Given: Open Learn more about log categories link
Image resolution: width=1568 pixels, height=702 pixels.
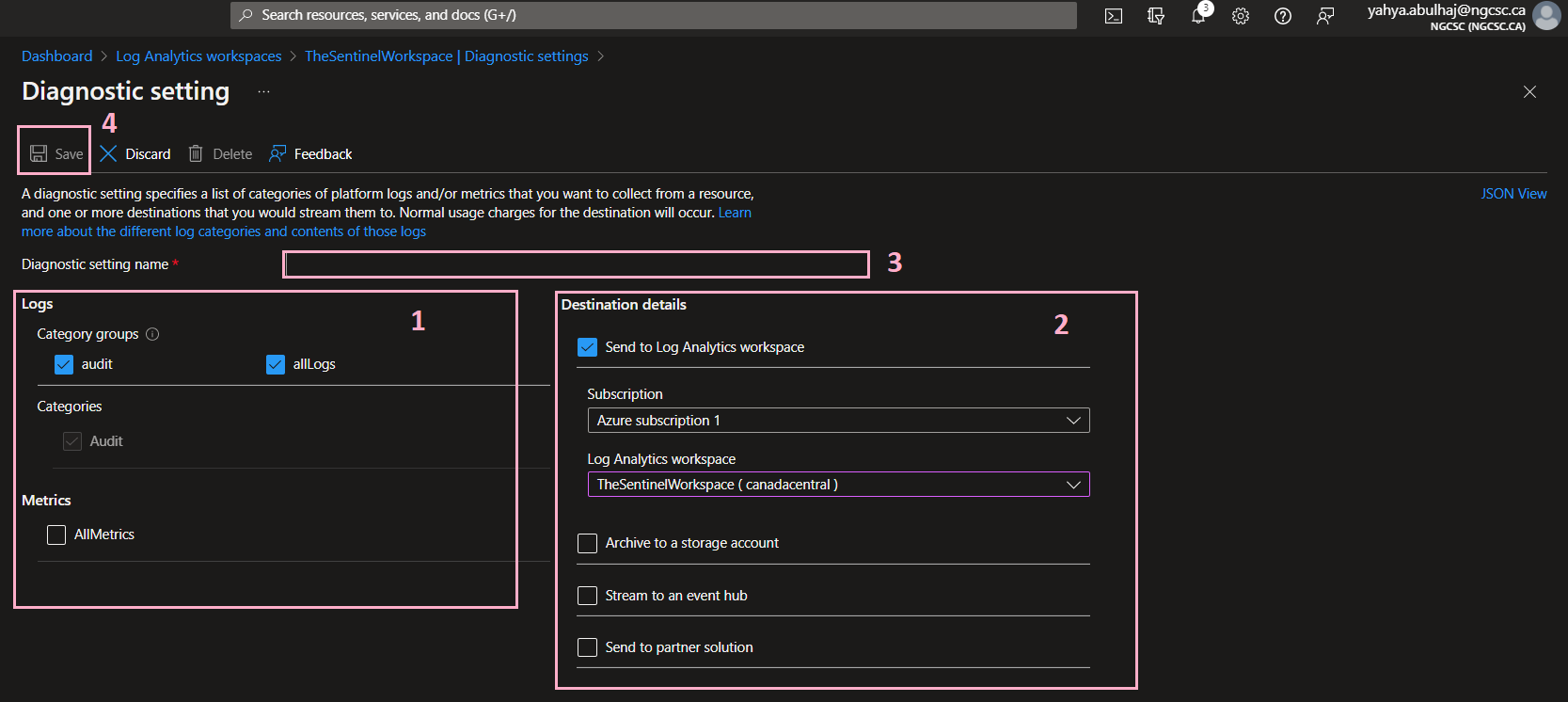Looking at the screenshot, I should [x=224, y=231].
